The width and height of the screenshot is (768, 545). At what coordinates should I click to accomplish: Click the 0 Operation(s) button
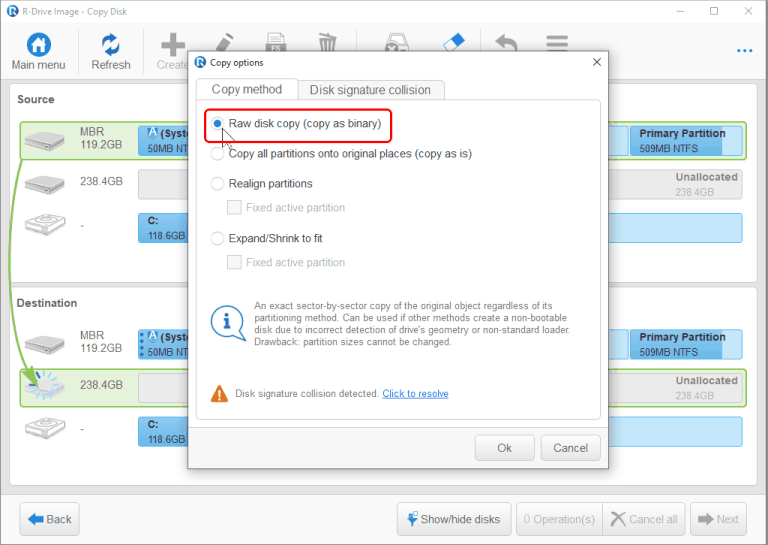(x=559, y=519)
